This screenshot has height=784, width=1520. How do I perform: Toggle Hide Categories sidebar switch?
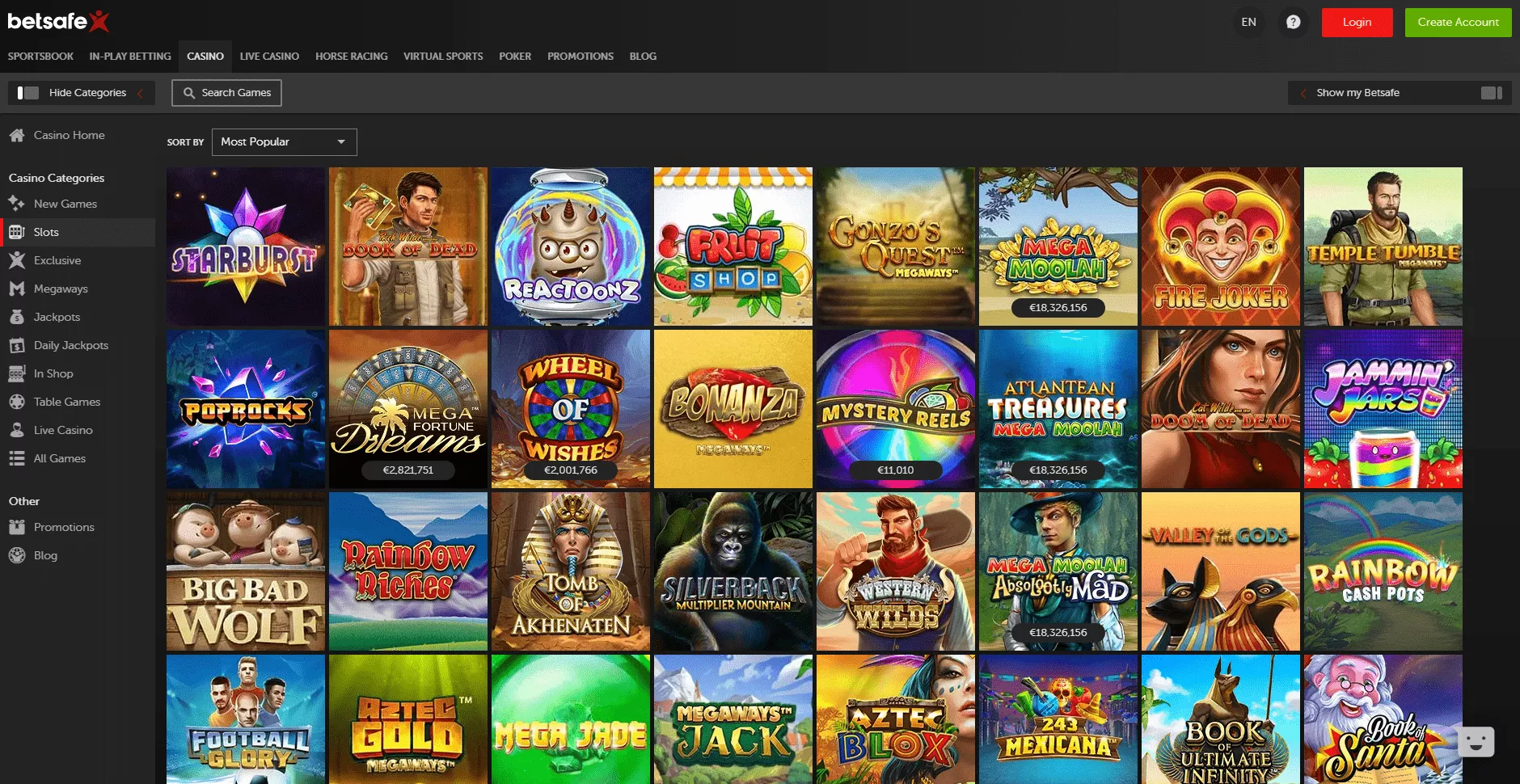point(28,93)
